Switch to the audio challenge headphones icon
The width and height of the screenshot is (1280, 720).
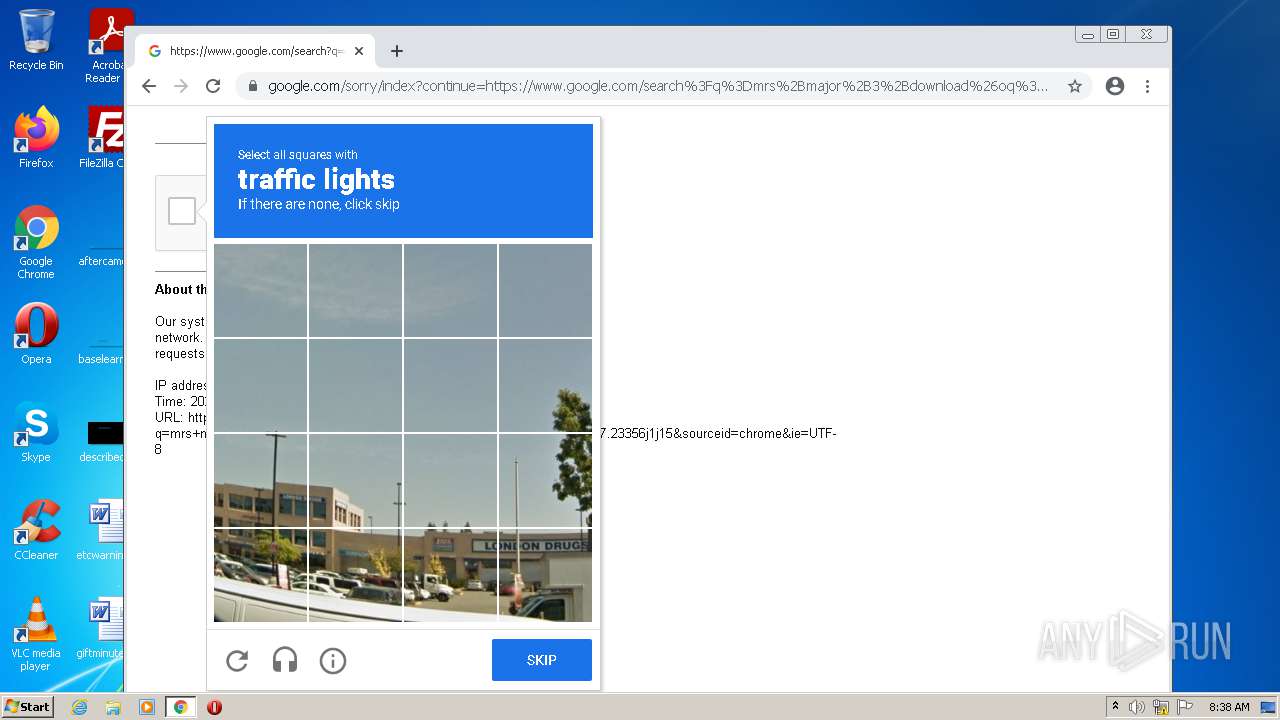pos(285,660)
